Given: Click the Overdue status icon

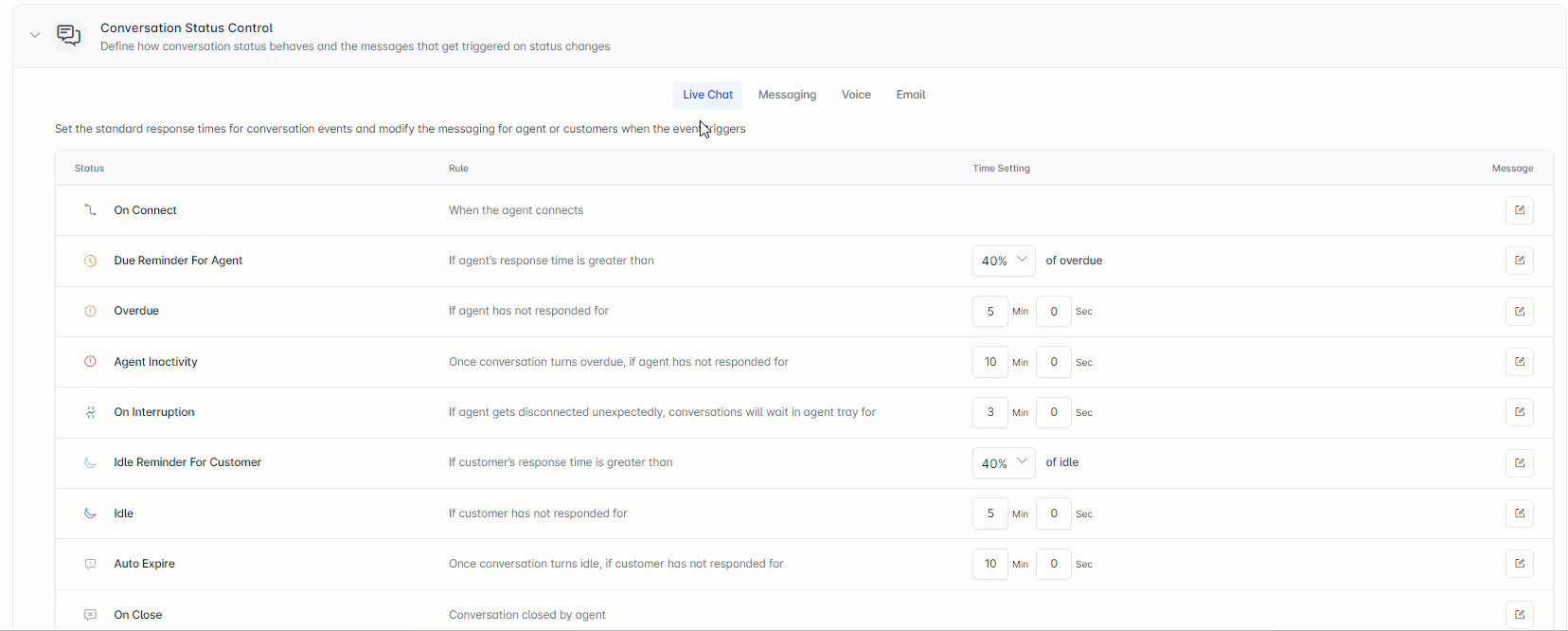Looking at the screenshot, I should (x=90, y=311).
